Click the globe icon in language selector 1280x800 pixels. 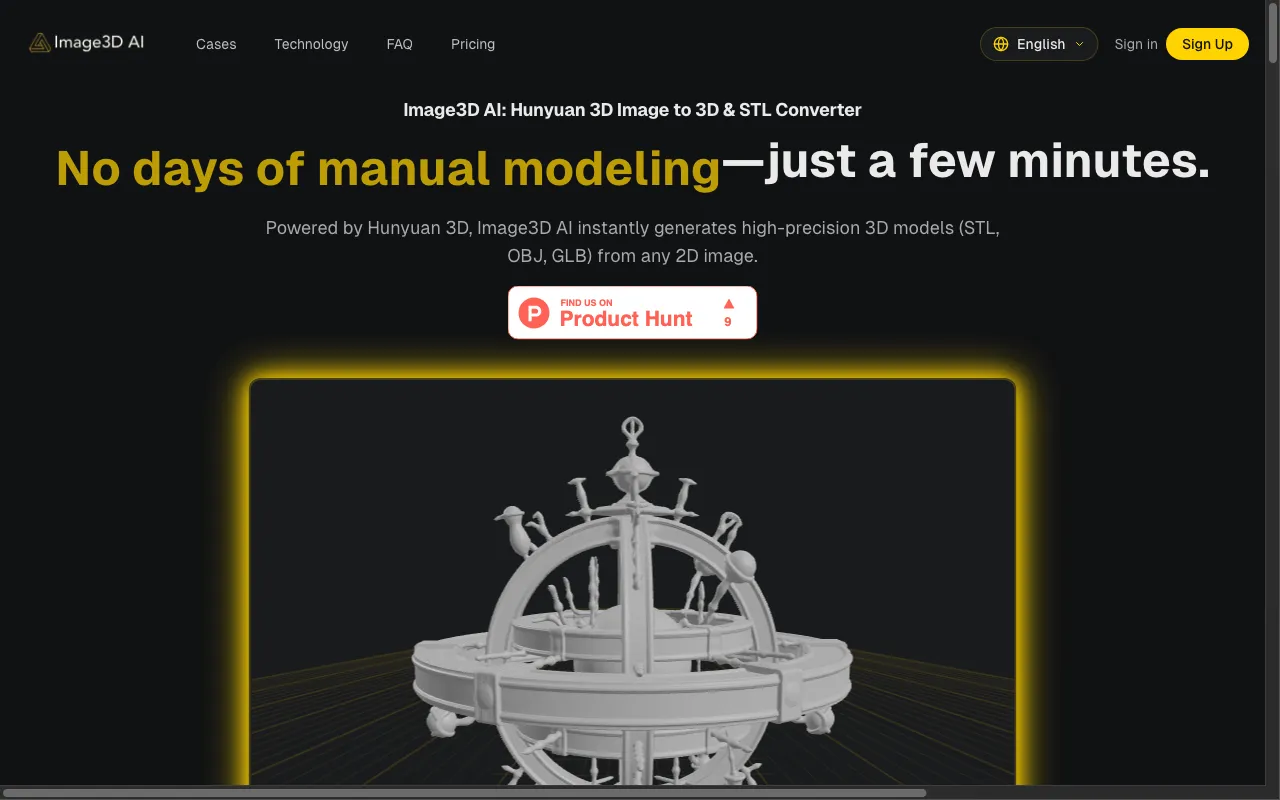[1001, 44]
